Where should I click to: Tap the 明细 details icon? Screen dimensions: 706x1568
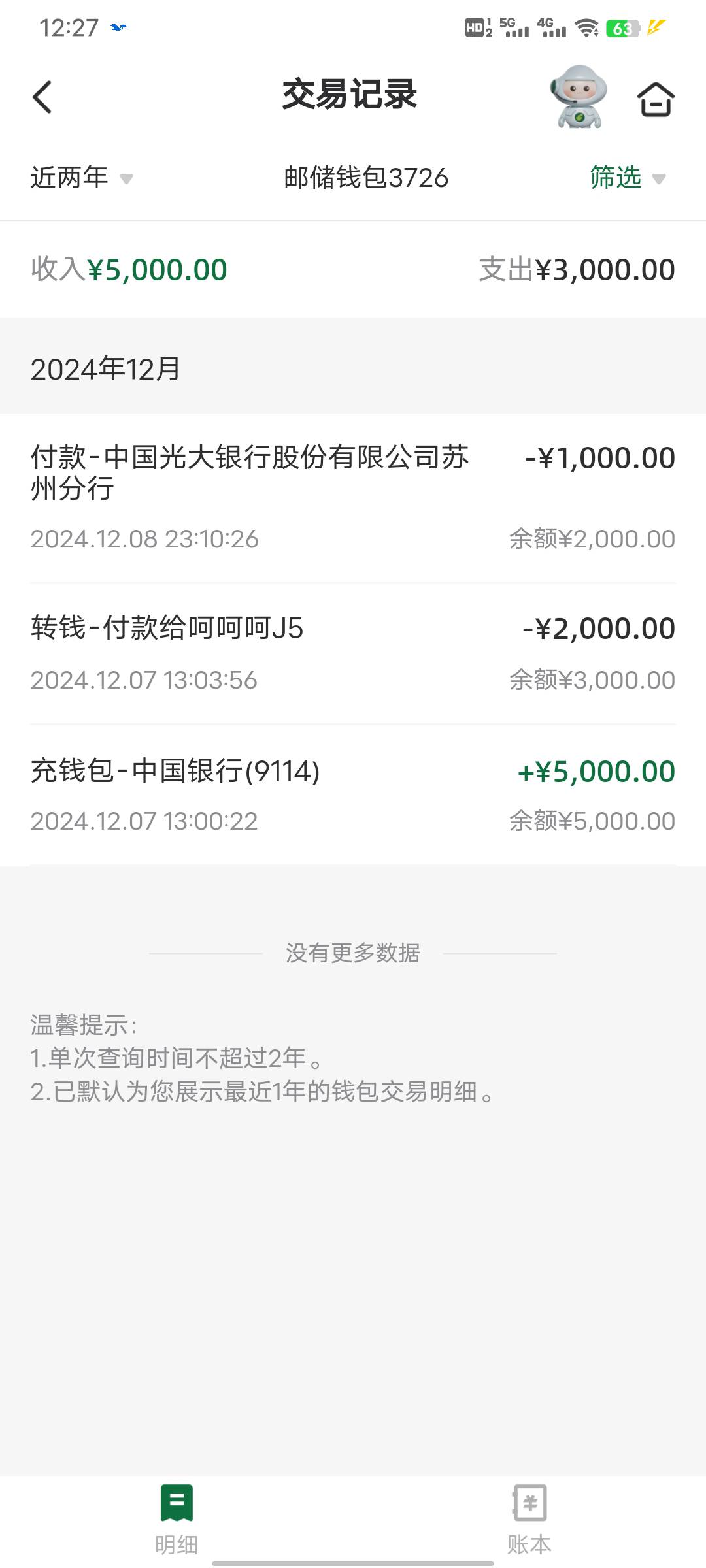(176, 1503)
